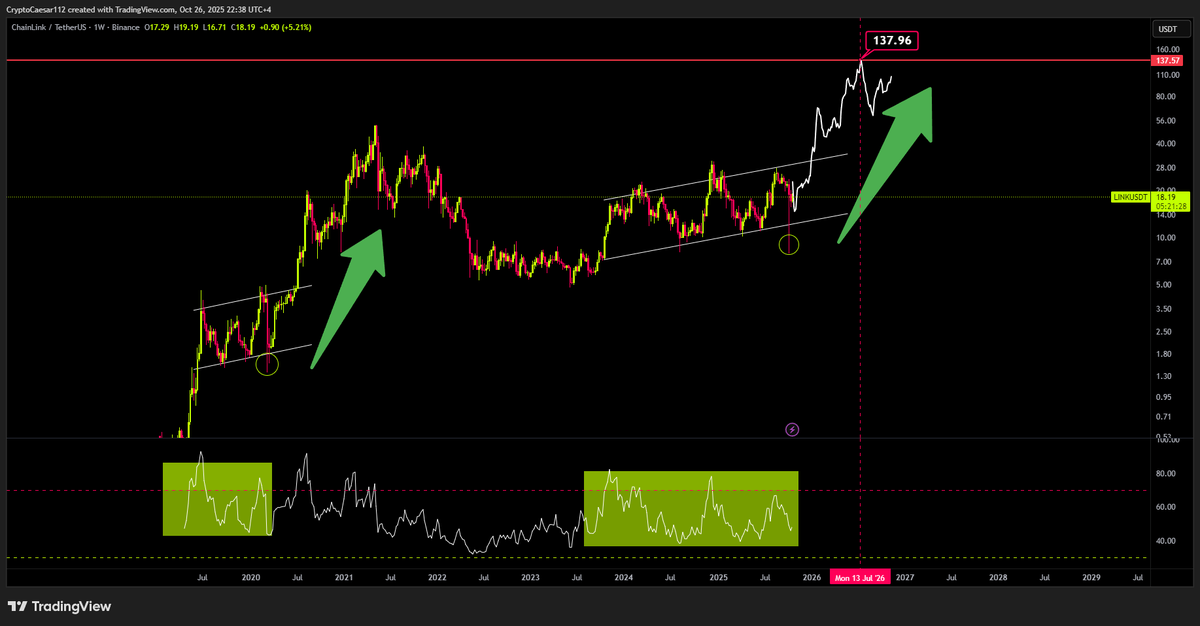Click the 2027 label on time axis

[904, 578]
